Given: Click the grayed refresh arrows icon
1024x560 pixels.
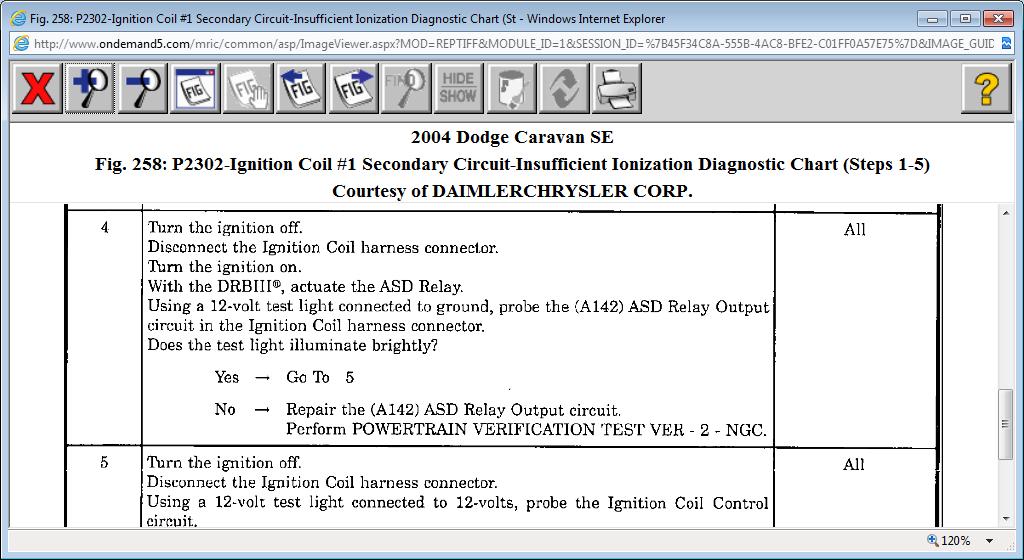Looking at the screenshot, I should click(x=564, y=88).
